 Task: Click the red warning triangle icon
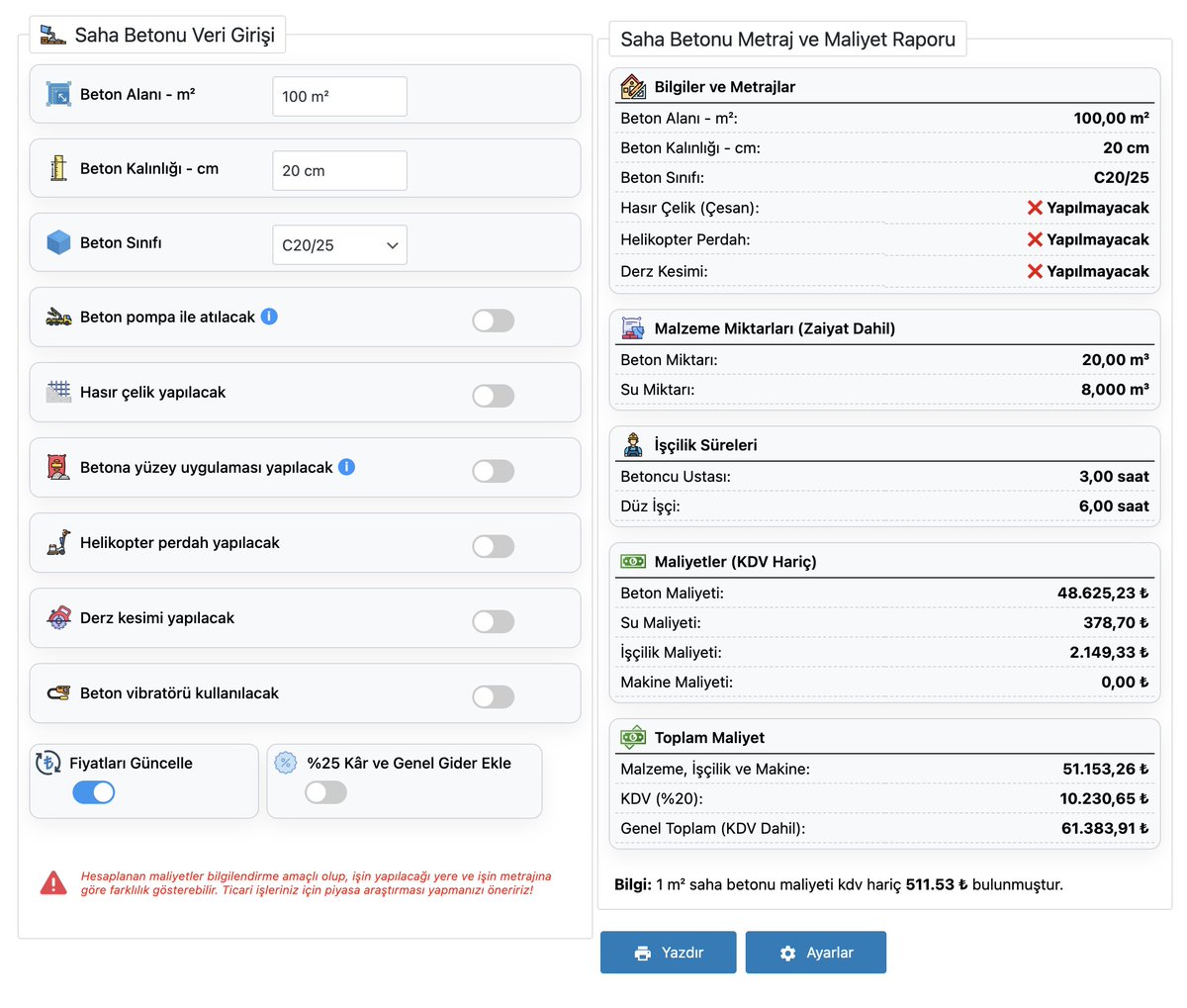pos(53,883)
